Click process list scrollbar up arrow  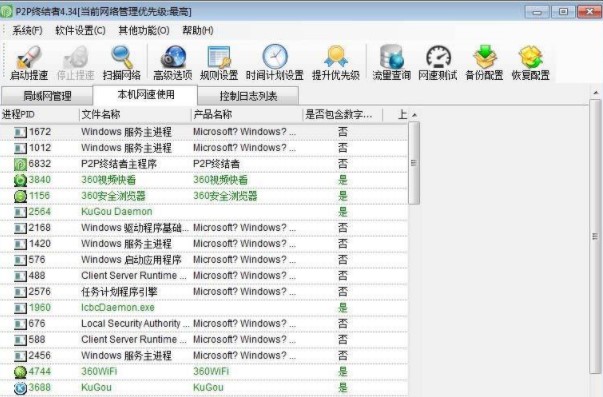(414, 115)
